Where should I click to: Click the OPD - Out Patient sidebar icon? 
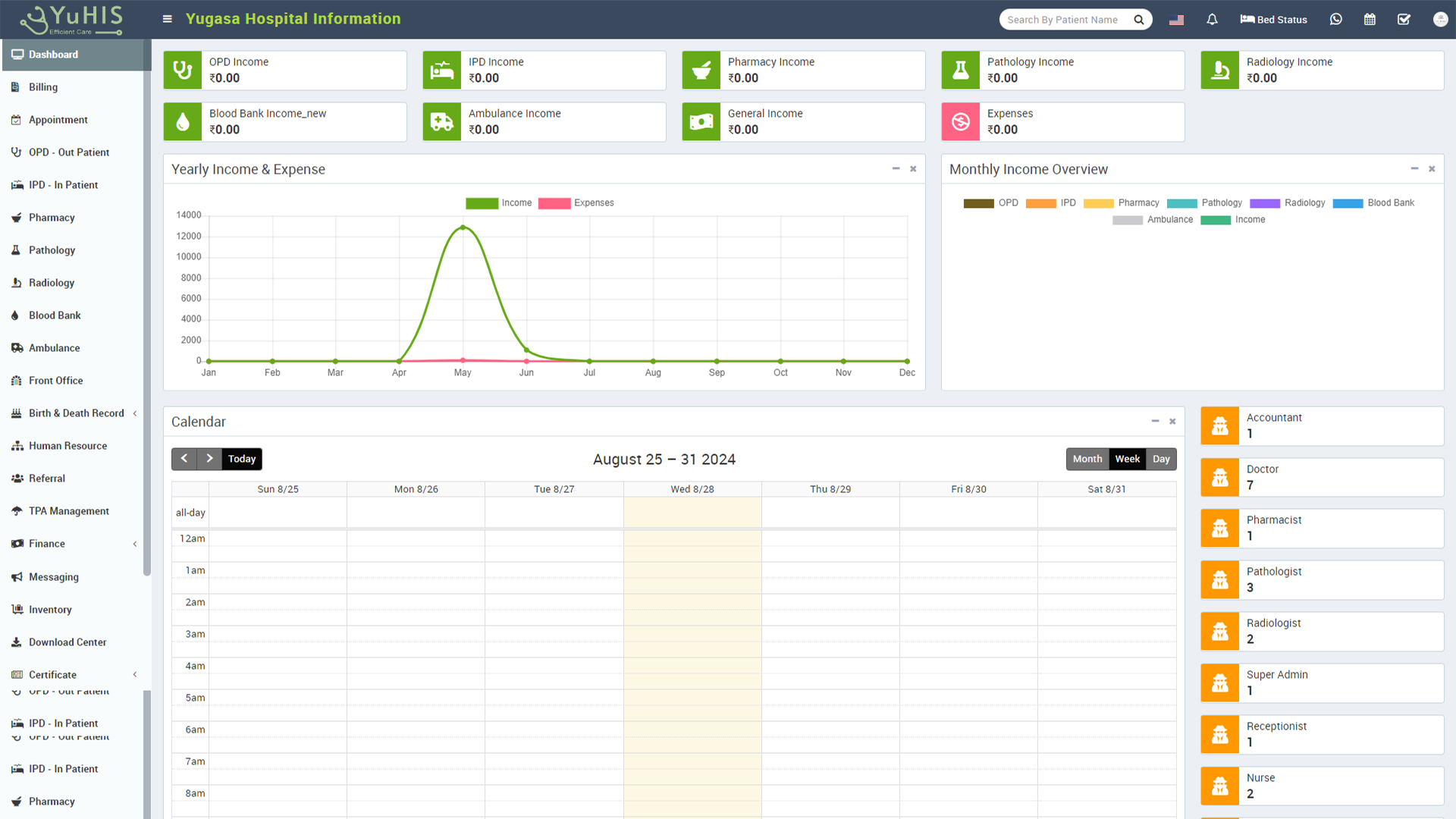(18, 152)
